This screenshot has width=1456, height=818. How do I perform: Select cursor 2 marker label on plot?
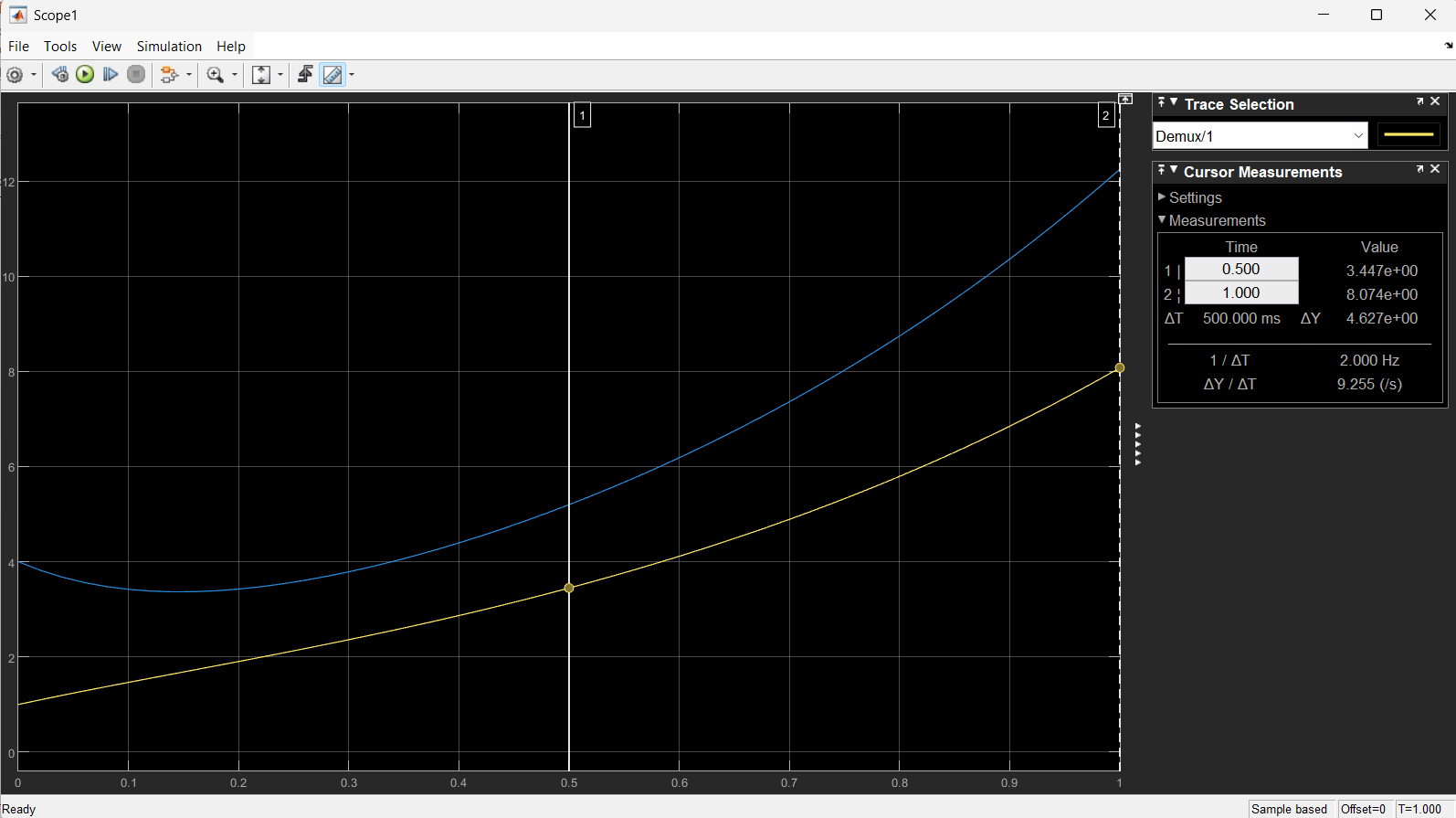pyautogui.click(x=1106, y=115)
